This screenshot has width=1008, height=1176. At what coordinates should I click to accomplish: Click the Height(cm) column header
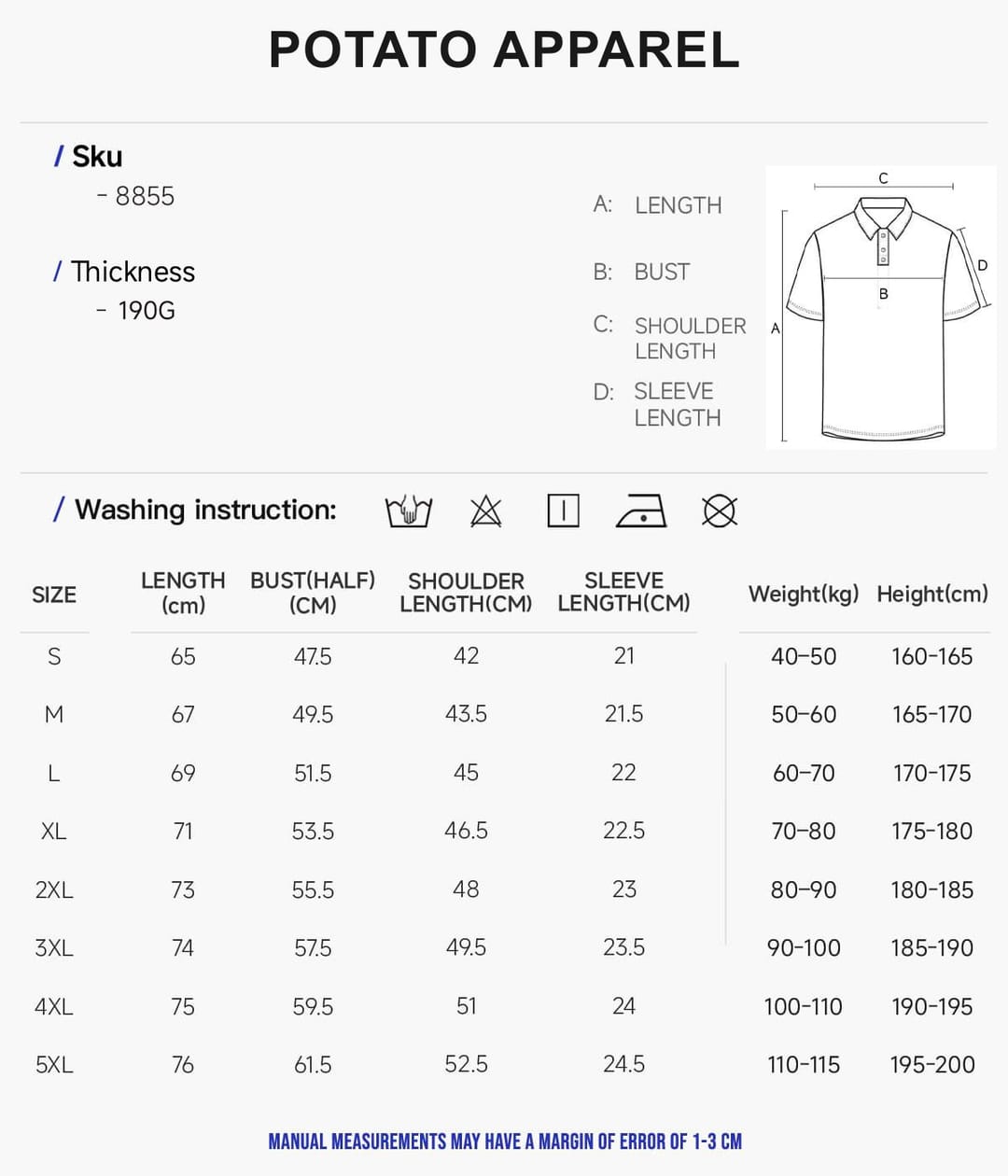point(932,595)
